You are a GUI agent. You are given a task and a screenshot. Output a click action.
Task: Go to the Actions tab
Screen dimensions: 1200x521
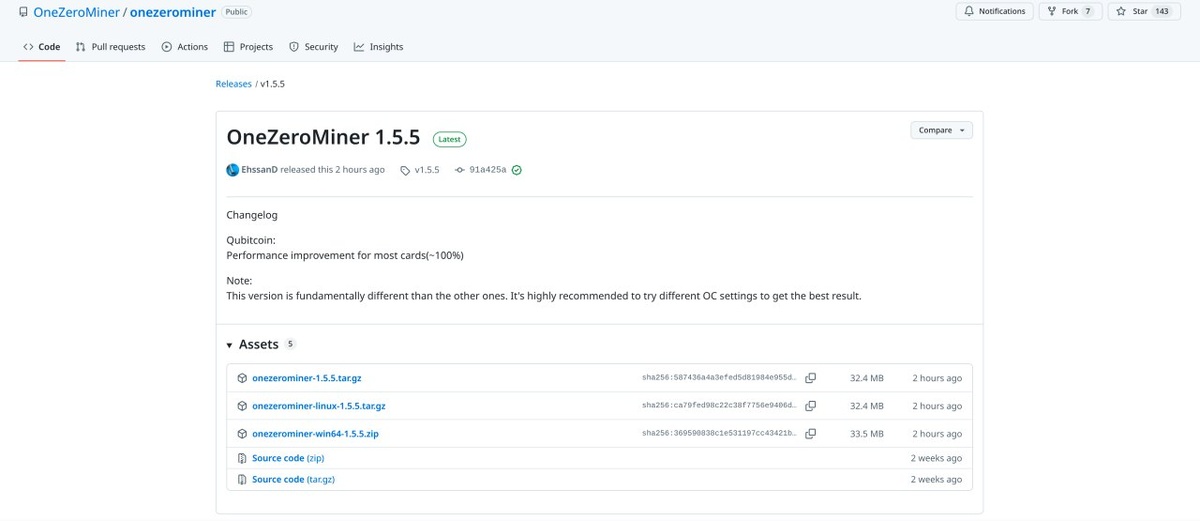click(185, 47)
